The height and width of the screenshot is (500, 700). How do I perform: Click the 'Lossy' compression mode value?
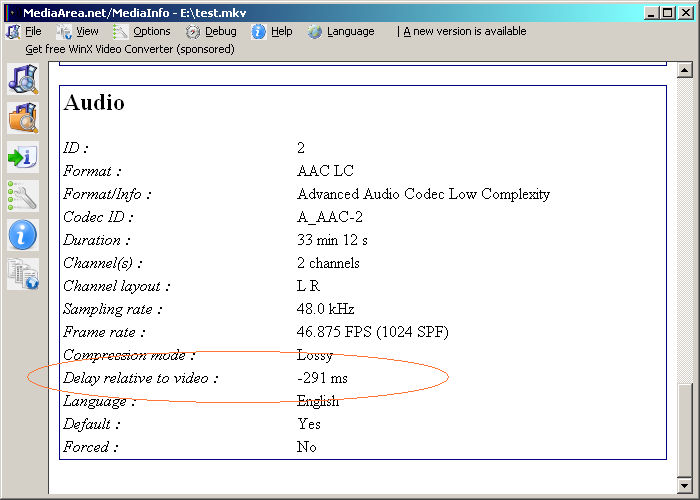[315, 355]
